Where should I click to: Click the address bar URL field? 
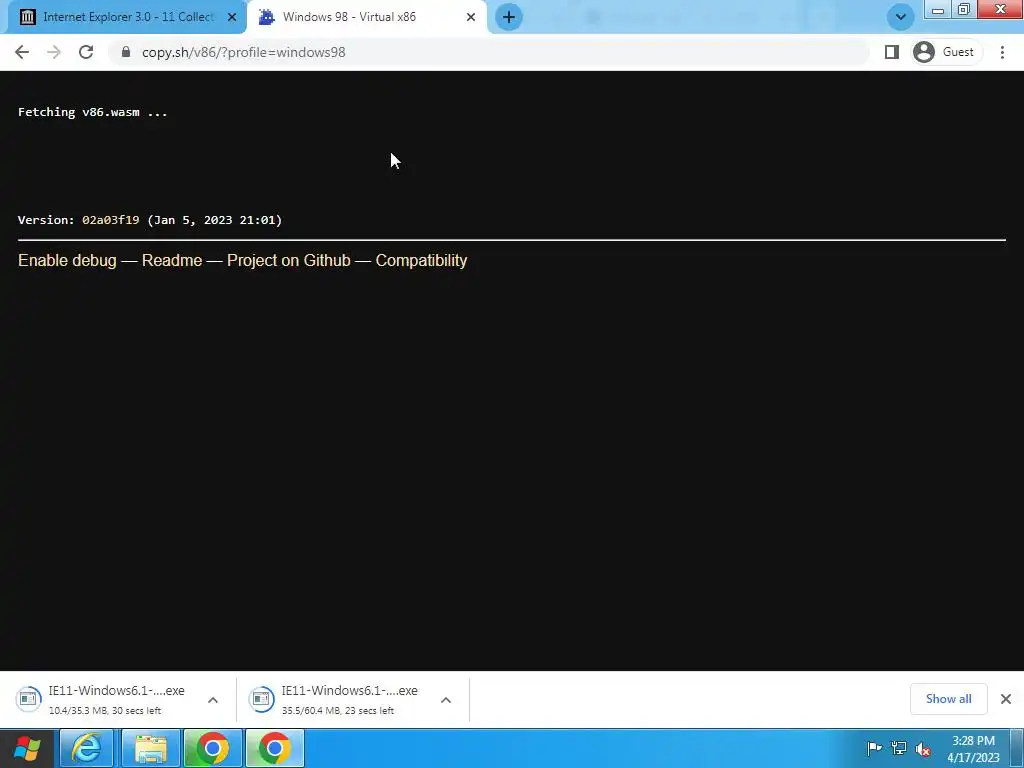pos(490,52)
